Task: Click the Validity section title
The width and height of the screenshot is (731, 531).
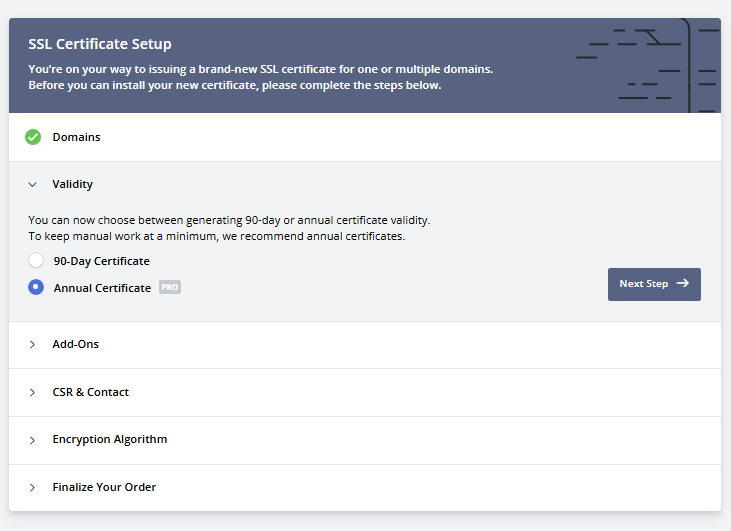Action: (x=73, y=185)
